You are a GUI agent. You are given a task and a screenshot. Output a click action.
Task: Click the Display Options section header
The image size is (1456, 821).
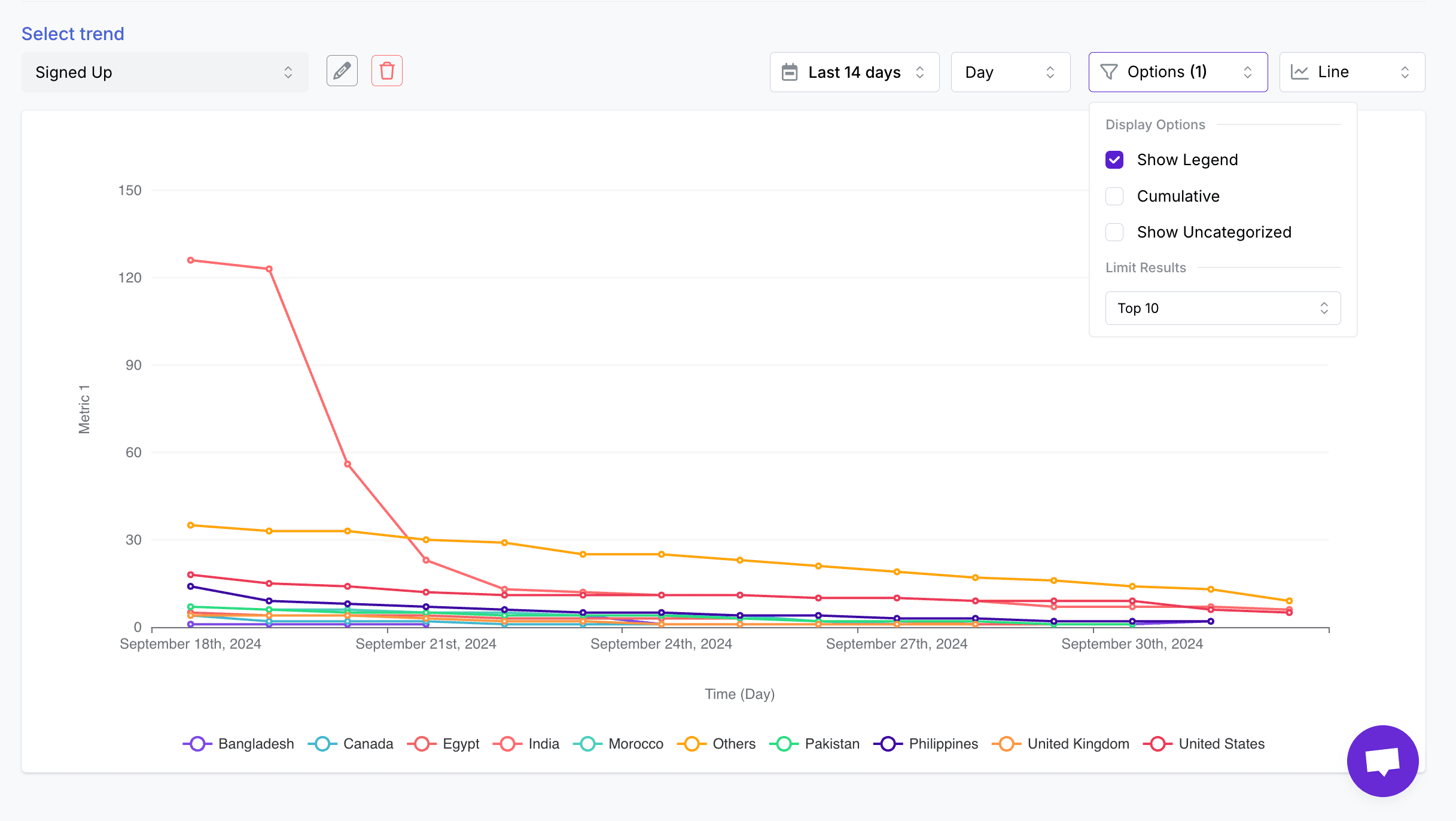coord(1155,124)
